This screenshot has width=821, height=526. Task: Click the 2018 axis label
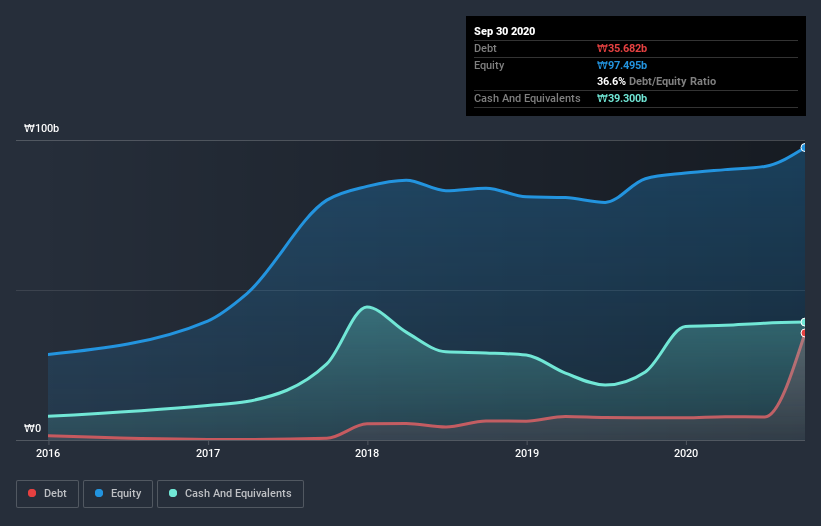tap(367, 453)
